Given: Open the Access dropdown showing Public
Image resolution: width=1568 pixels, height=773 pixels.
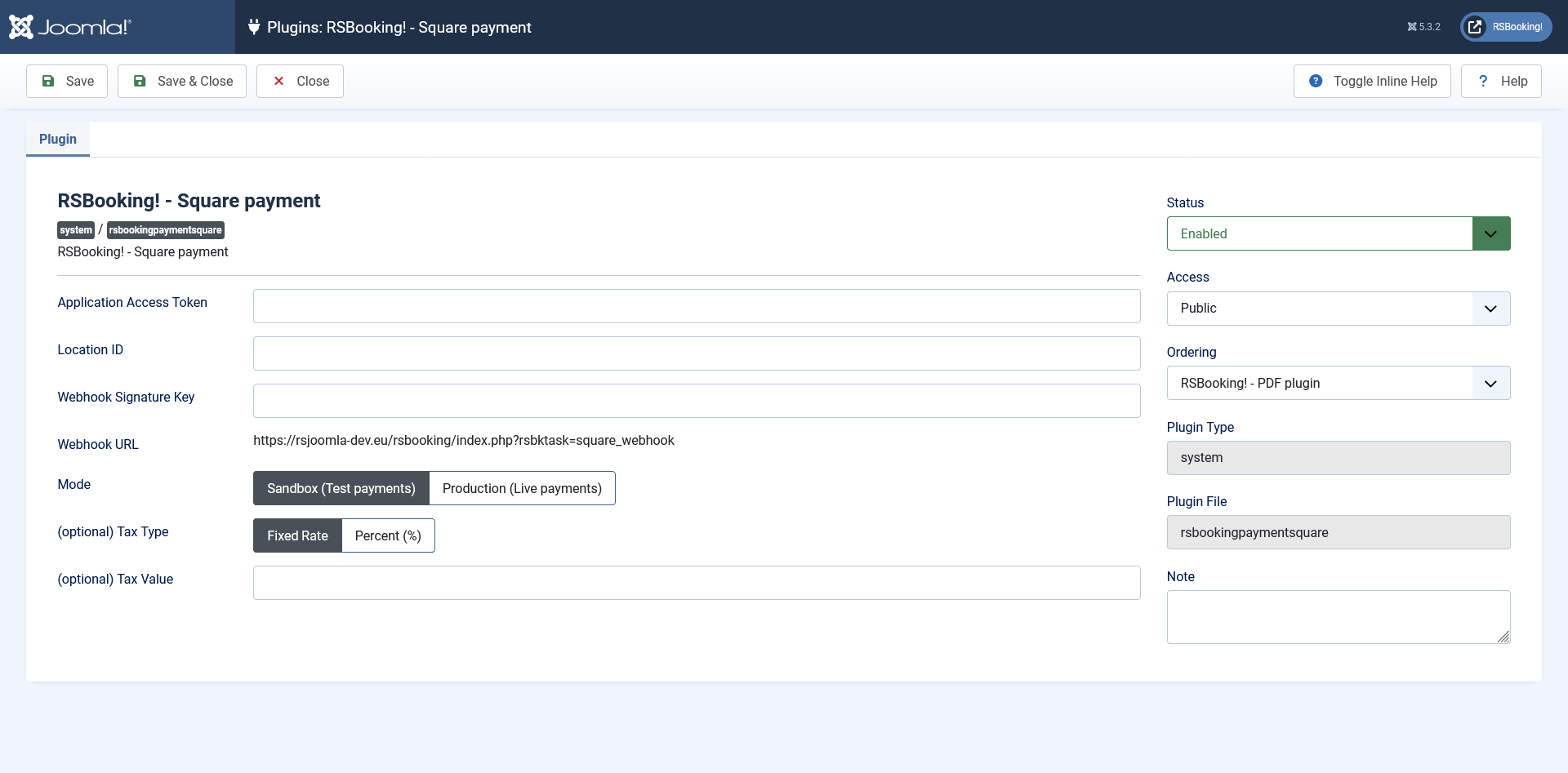Looking at the screenshot, I should tap(1339, 309).
